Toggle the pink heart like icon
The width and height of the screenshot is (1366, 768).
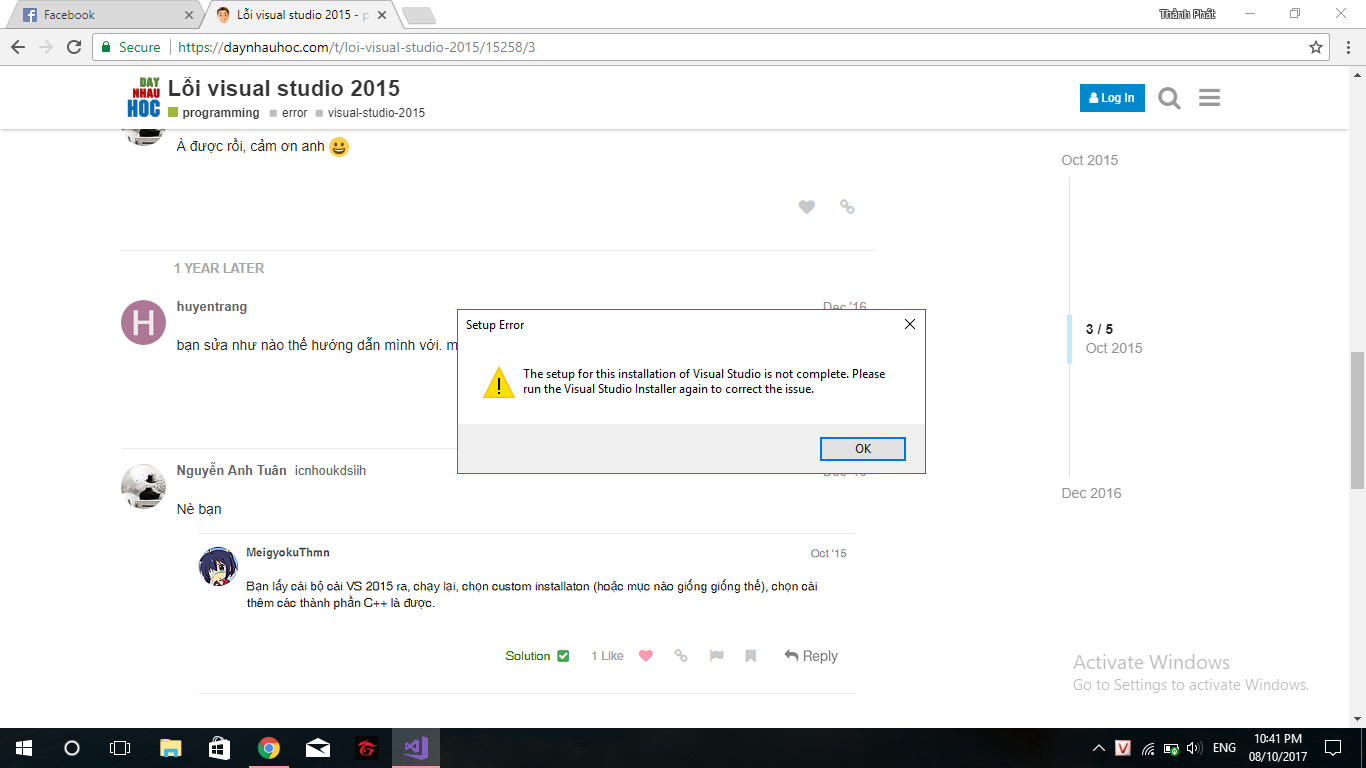pyautogui.click(x=645, y=656)
